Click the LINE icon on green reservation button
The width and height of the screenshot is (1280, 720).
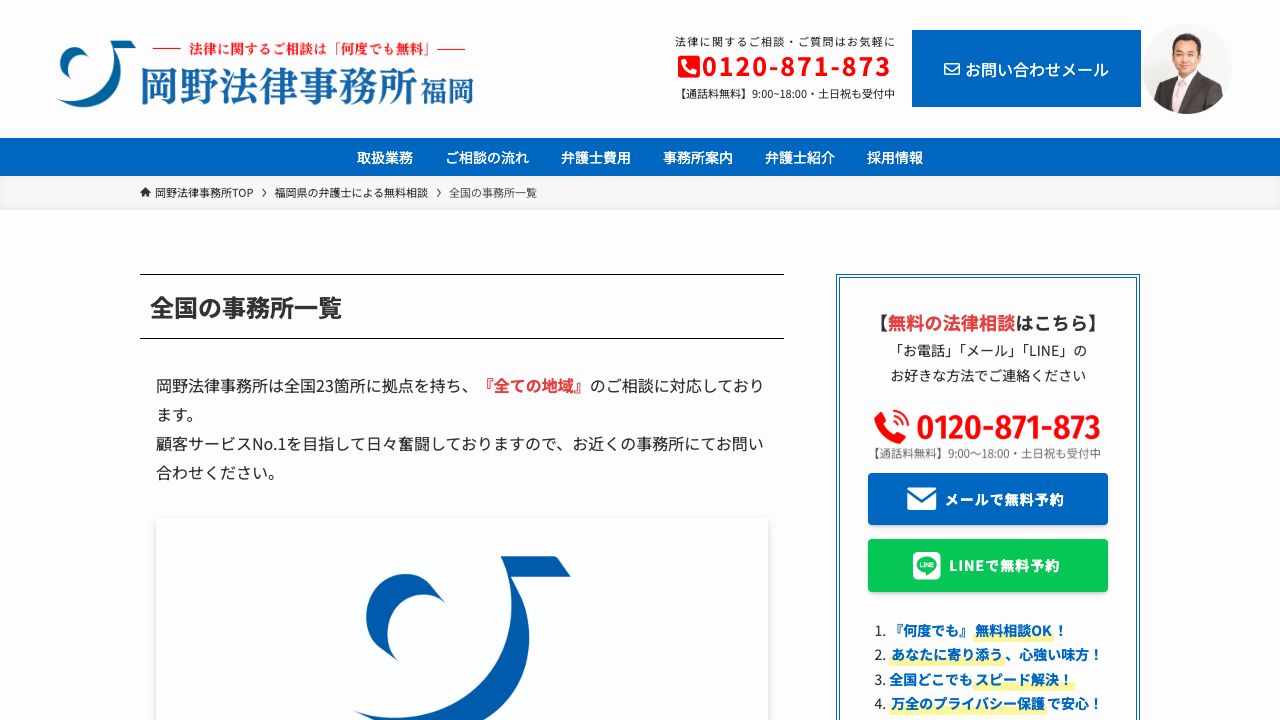(928, 565)
